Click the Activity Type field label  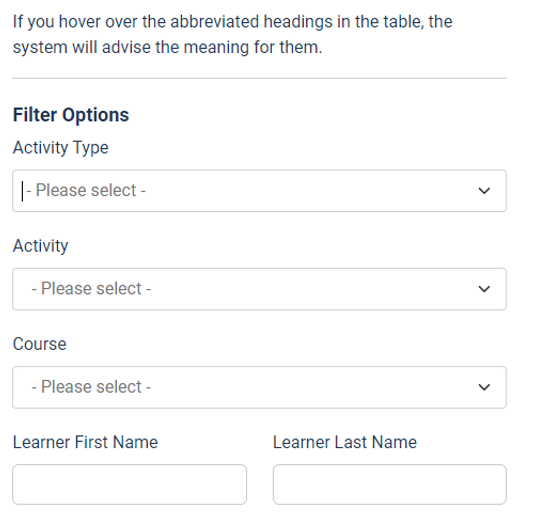(x=61, y=148)
